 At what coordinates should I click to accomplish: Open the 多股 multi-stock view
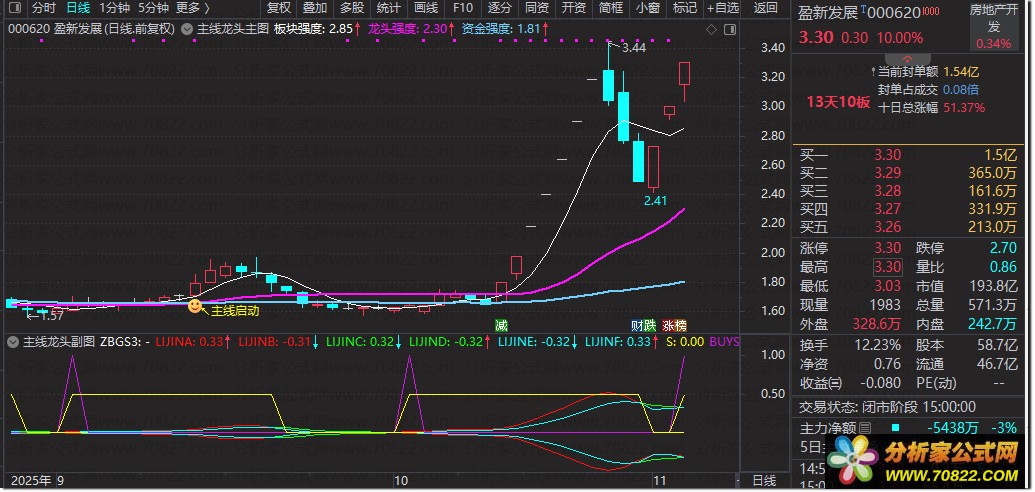pyautogui.click(x=352, y=9)
